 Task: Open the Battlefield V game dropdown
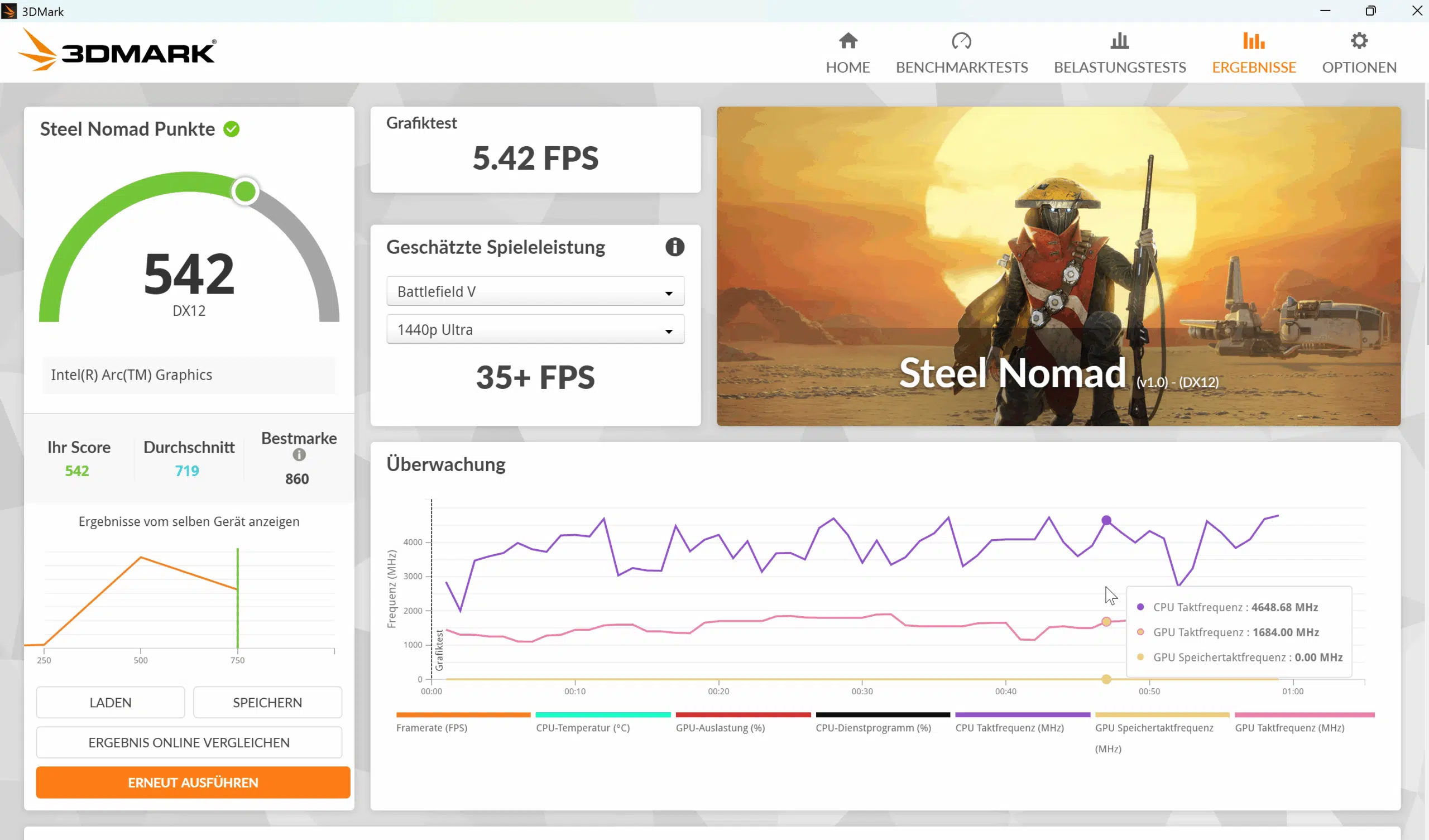tap(535, 291)
